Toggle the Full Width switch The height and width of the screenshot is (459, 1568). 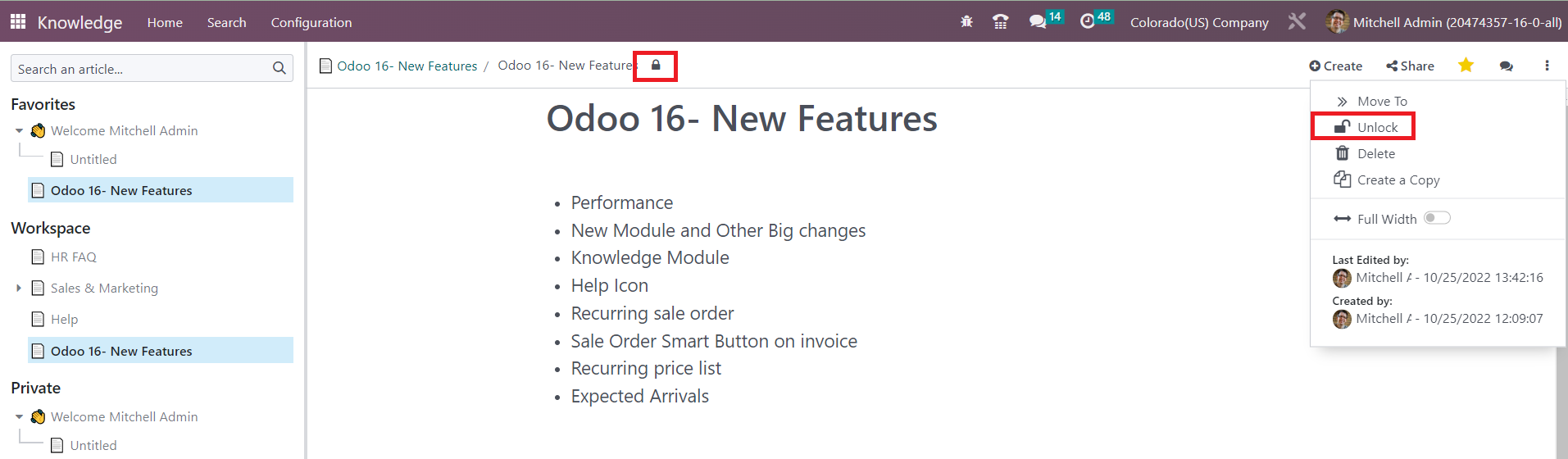[1437, 218]
